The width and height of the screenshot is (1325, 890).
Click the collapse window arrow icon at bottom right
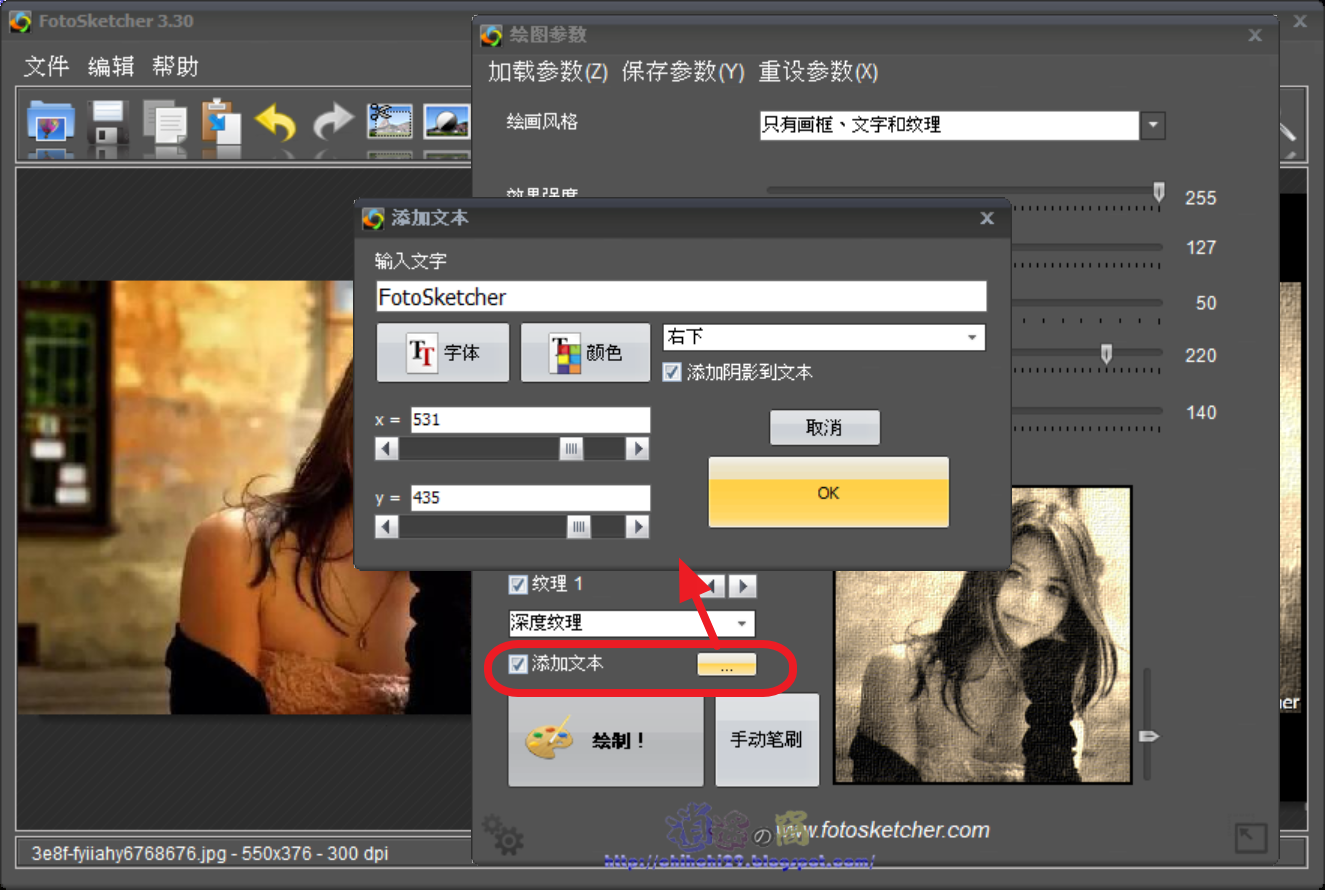pyautogui.click(x=1251, y=838)
